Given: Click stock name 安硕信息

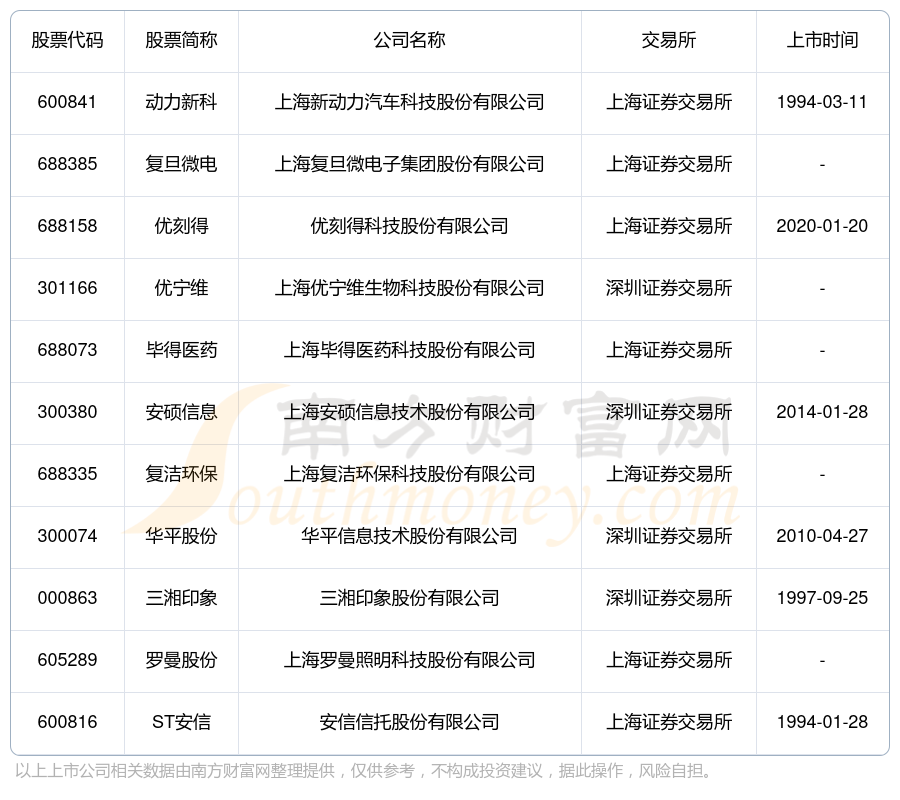Looking at the screenshot, I should coord(181,412).
